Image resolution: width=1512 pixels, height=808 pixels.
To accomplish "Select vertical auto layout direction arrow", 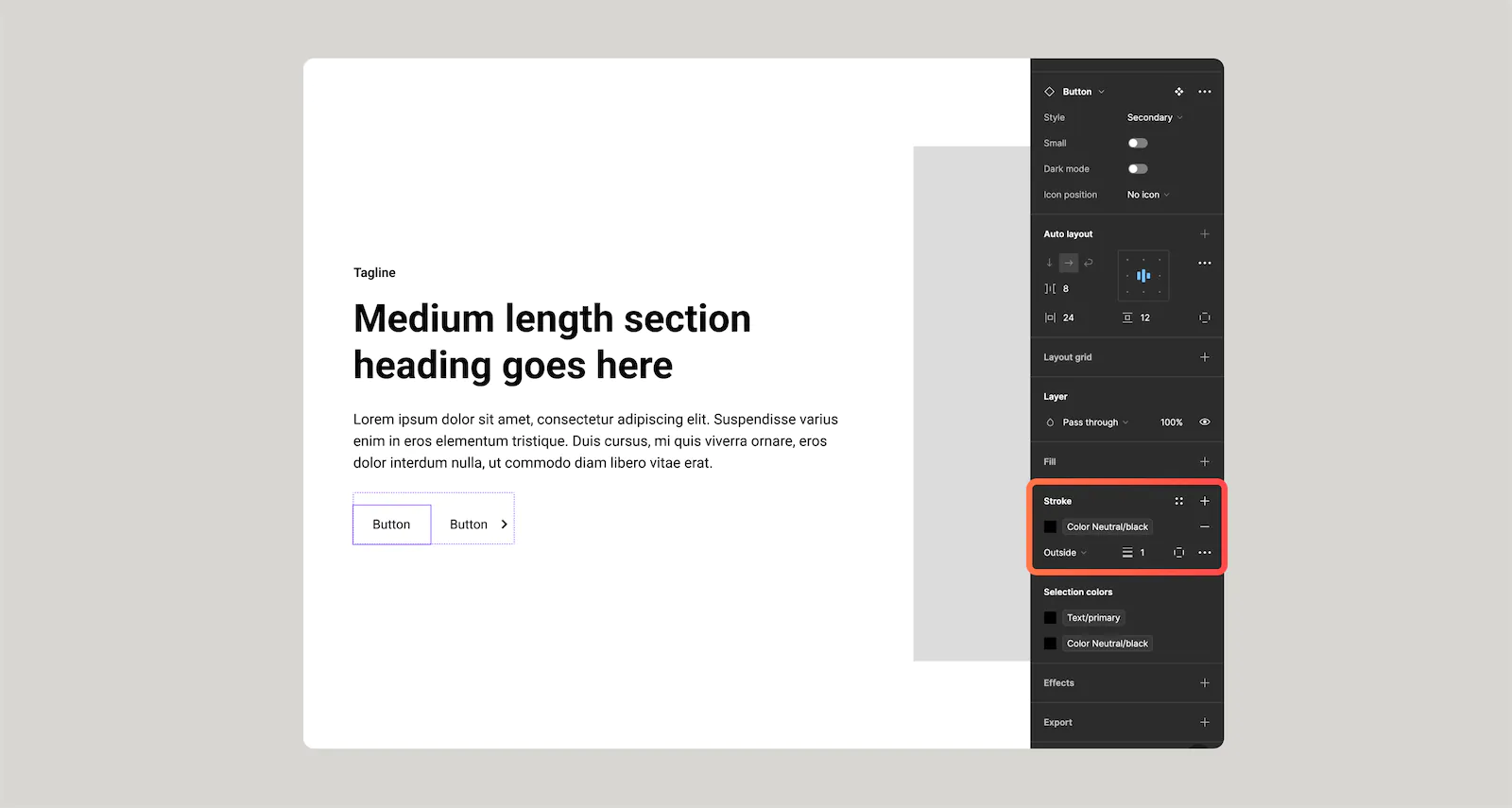I will pyautogui.click(x=1049, y=263).
